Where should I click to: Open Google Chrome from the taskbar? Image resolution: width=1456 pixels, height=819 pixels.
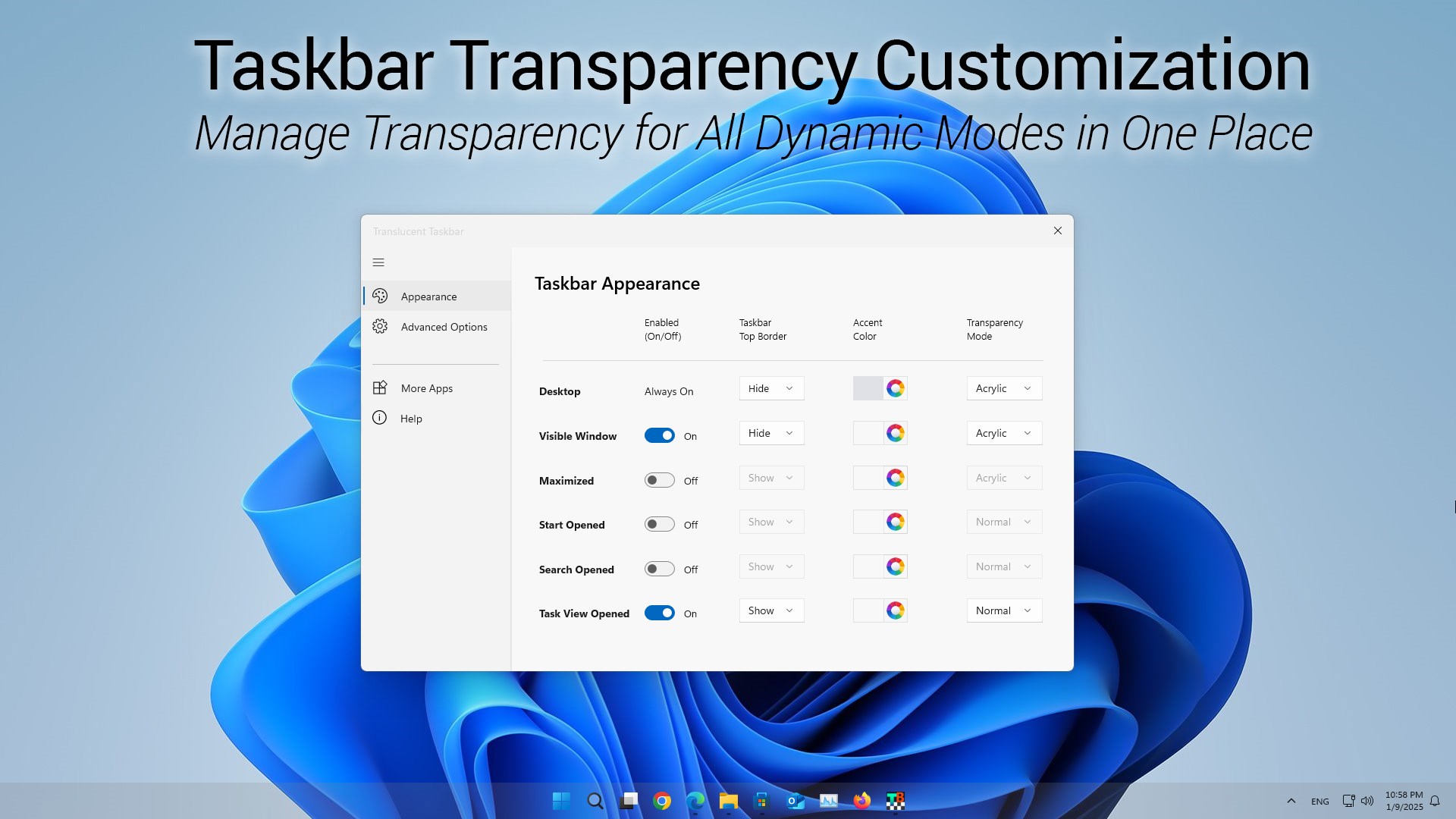[662, 801]
